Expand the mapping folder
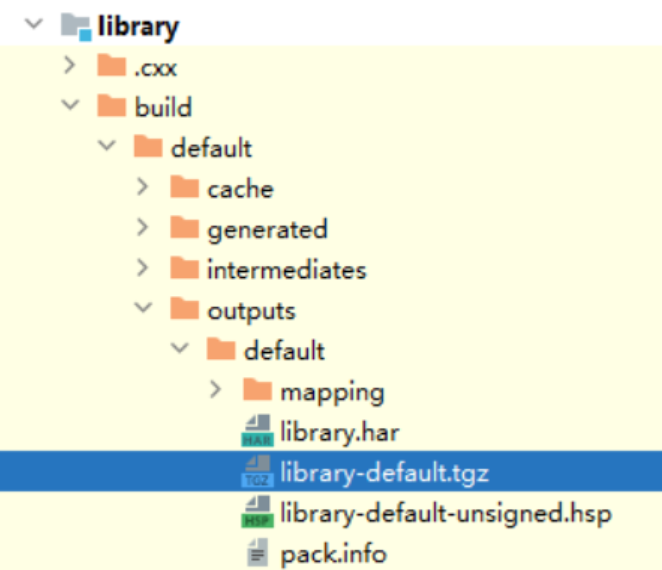 (x=215, y=391)
